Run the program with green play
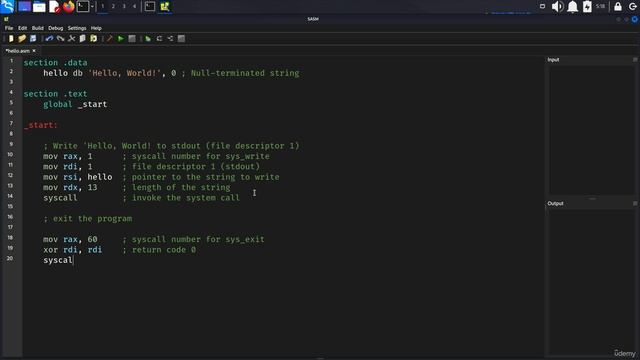Screen dimensions: 640x360 [x=121, y=38]
